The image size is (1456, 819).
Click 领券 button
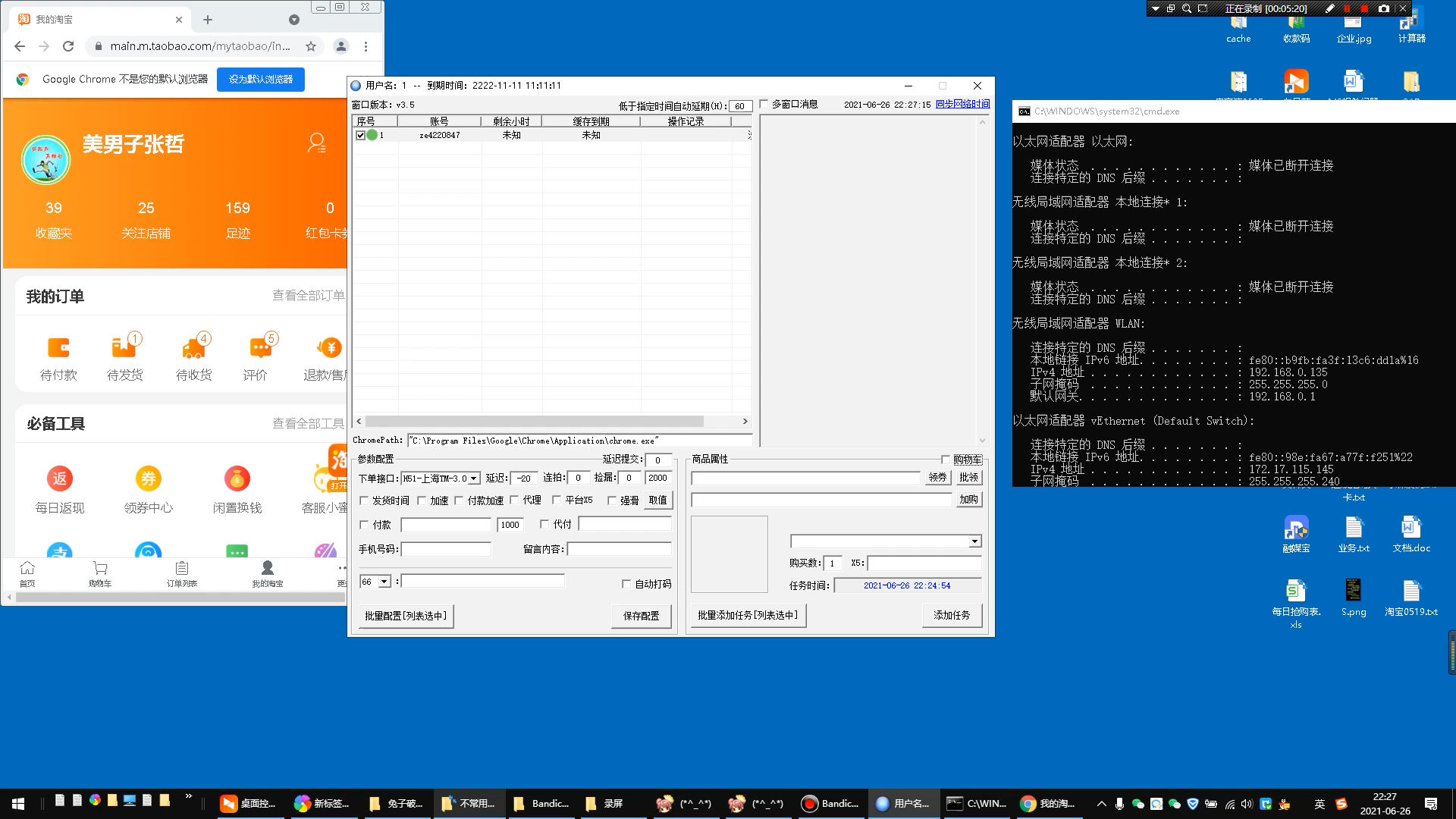click(938, 478)
